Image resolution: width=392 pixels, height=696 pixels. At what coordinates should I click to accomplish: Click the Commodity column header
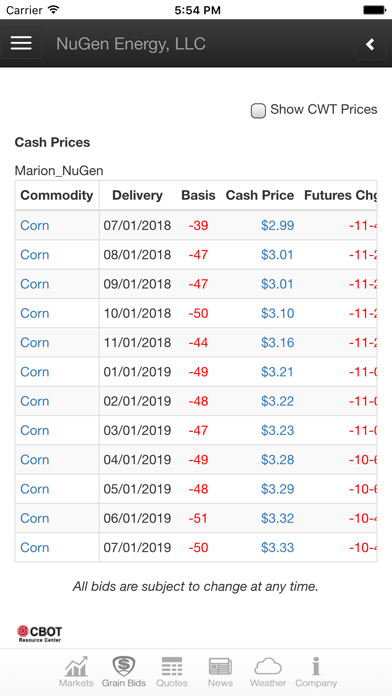[x=57, y=195]
